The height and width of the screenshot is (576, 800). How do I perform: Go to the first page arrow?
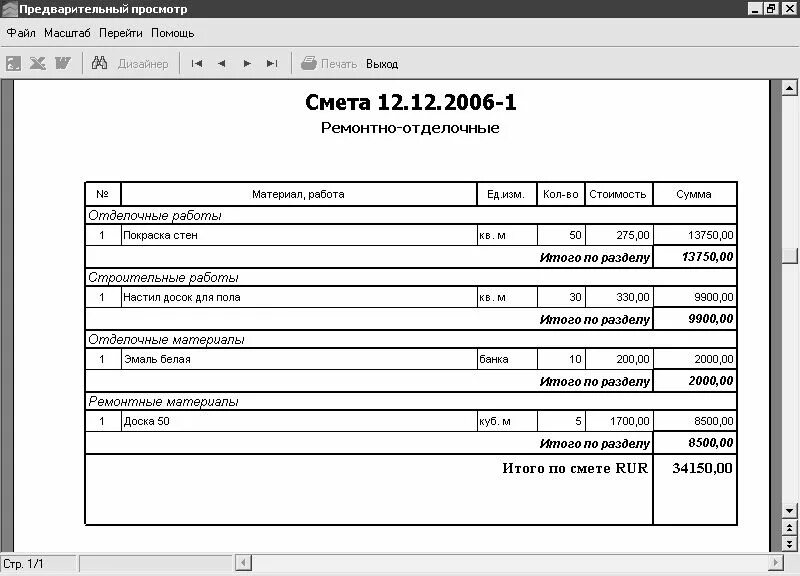tap(197, 64)
